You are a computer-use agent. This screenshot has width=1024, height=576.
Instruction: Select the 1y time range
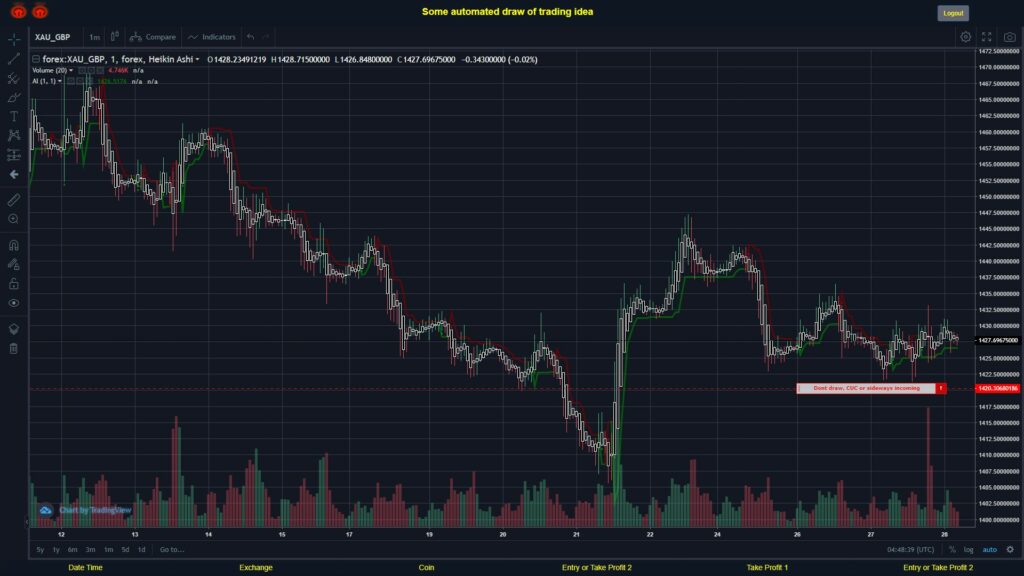(56, 550)
